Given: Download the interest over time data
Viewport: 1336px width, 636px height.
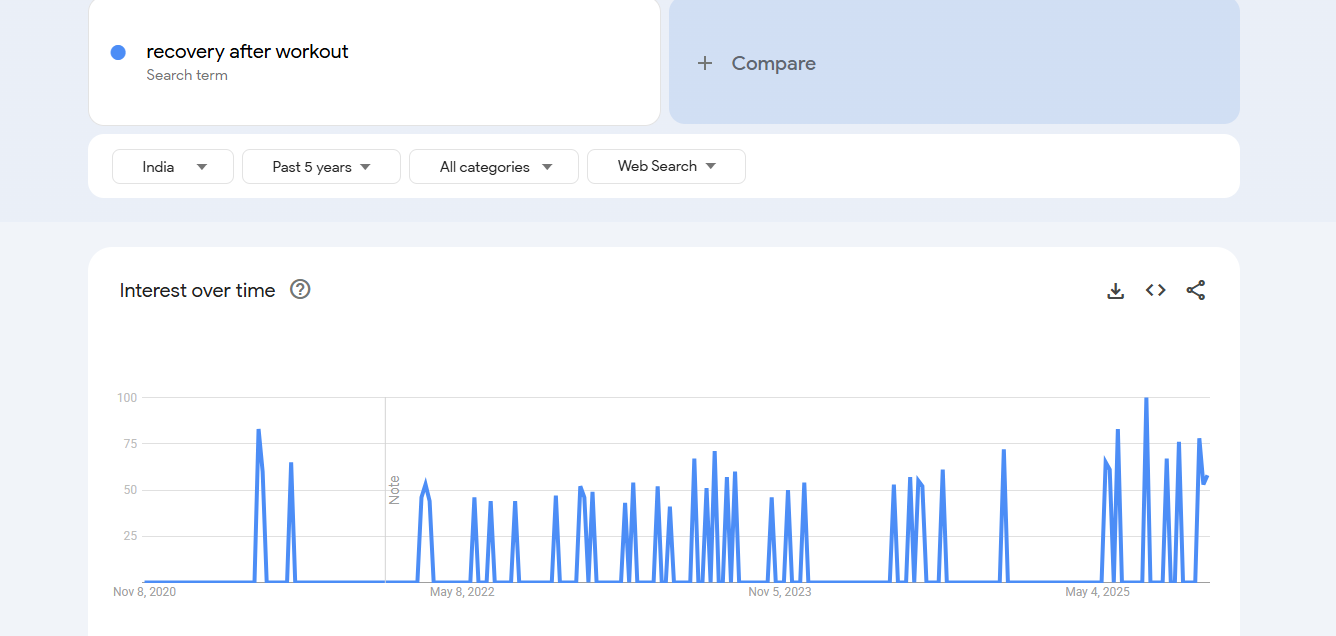Looking at the screenshot, I should click(x=1116, y=291).
